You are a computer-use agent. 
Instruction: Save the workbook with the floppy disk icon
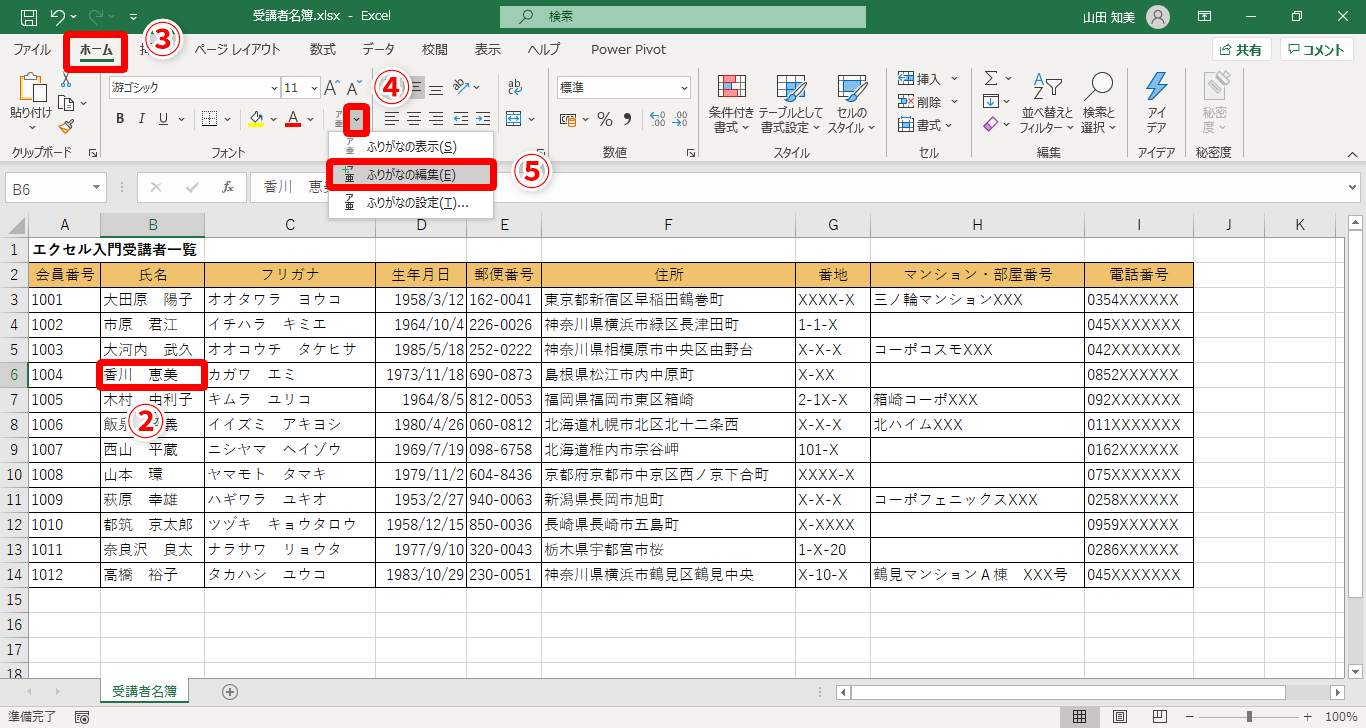pyautogui.click(x=29, y=17)
